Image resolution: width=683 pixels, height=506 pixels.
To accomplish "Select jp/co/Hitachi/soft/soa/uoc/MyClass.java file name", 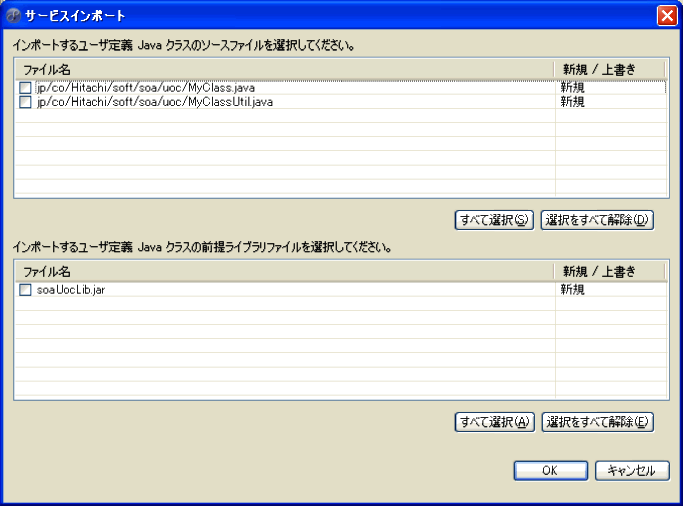I will point(145,88).
